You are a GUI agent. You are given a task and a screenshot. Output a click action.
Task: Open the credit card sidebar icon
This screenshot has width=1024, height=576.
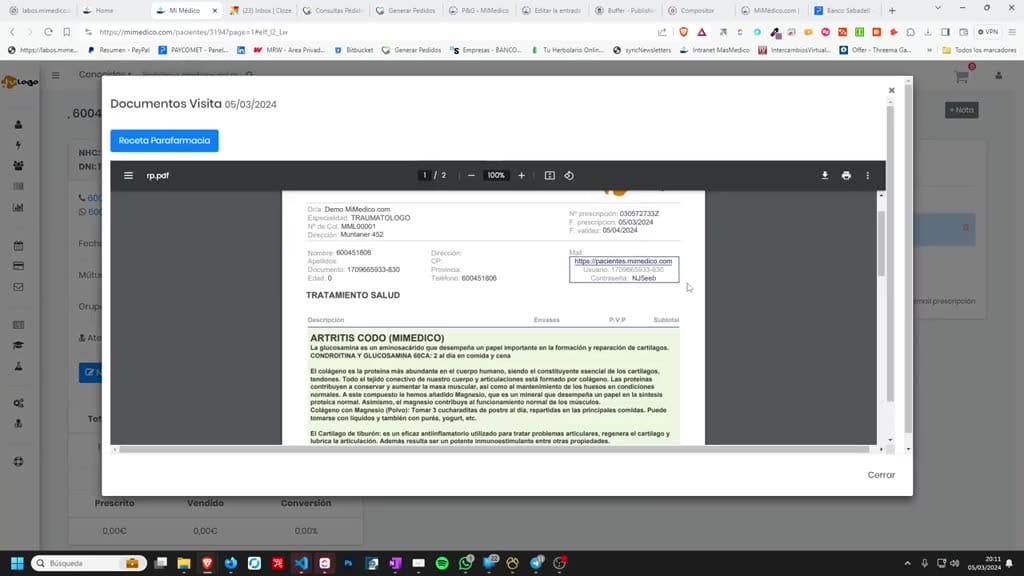[x=18, y=266]
